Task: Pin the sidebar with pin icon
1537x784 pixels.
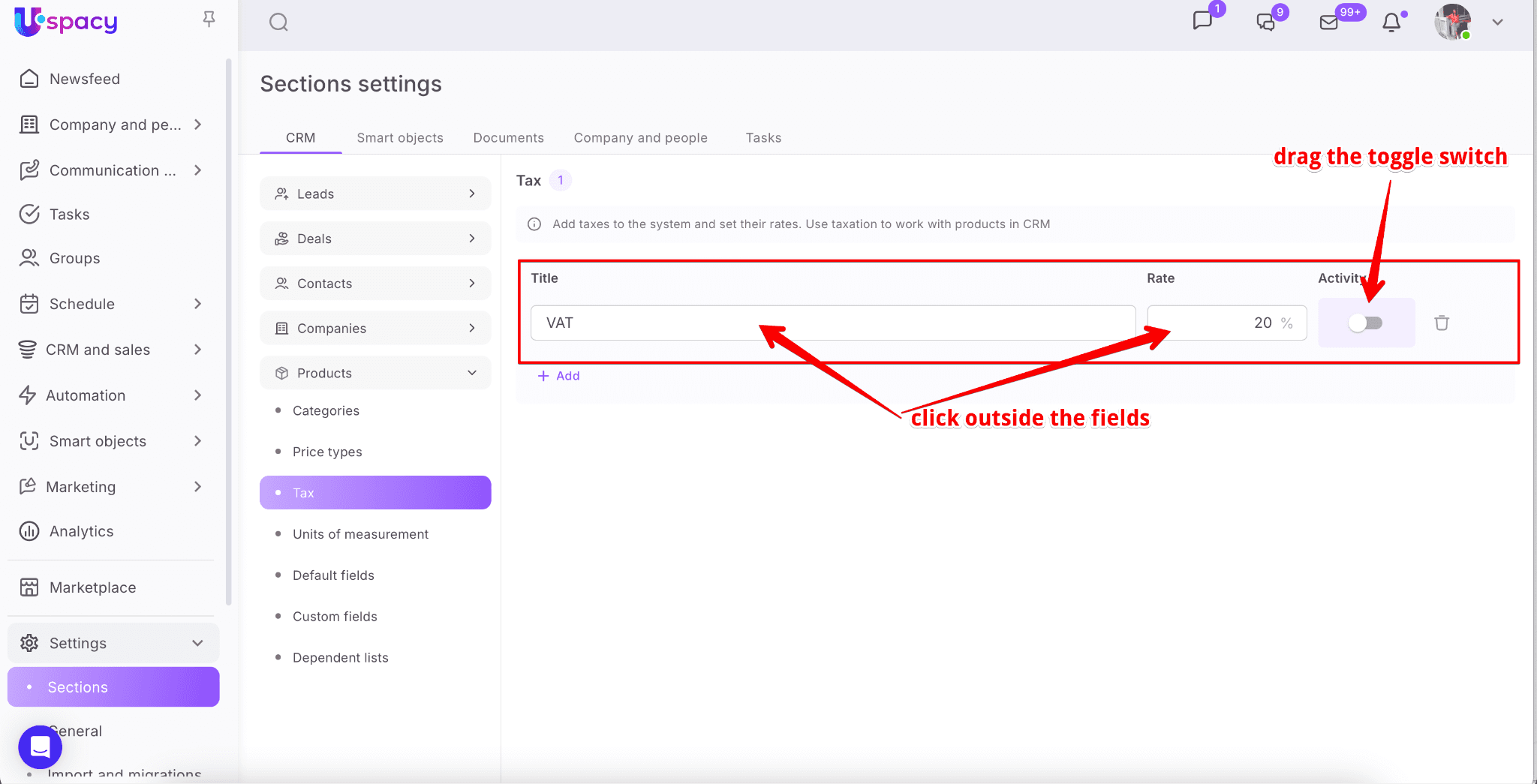Action: (209, 19)
